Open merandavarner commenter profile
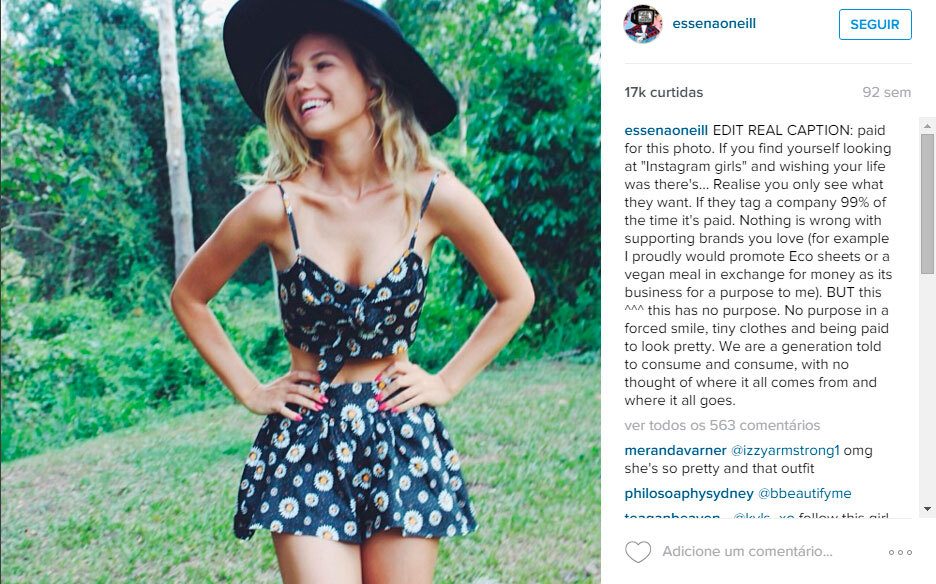 click(x=675, y=450)
